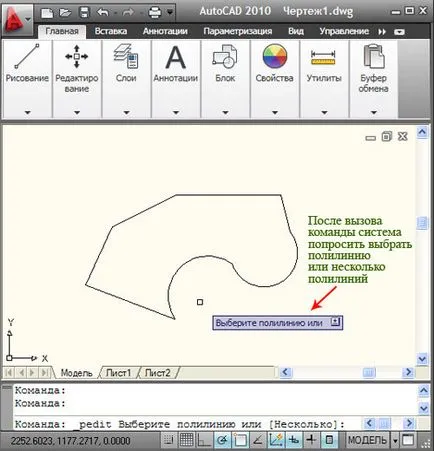The width and height of the screenshot is (434, 451).
Task: Toggle Dynamic UCS in status bar
Action: tap(276, 440)
